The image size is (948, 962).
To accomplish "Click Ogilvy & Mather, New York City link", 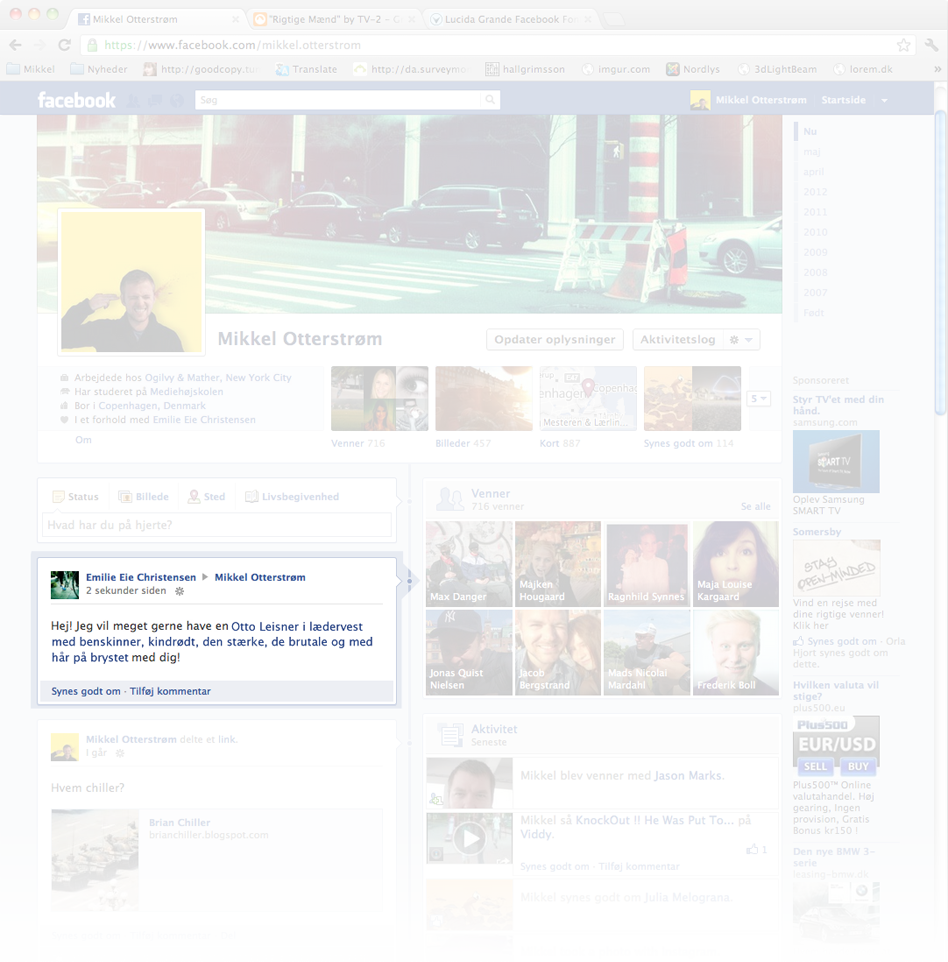I will click(x=218, y=378).
